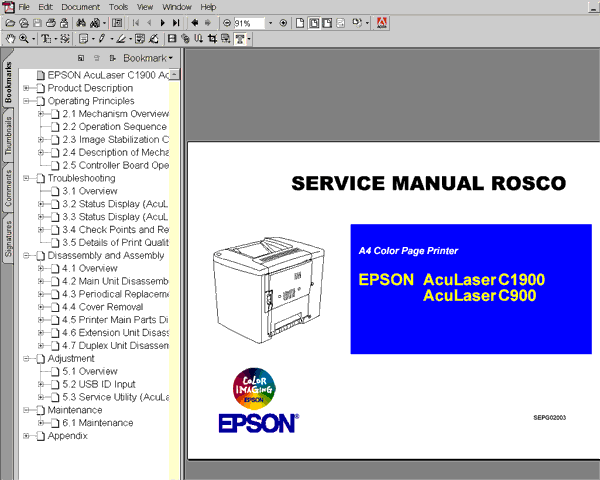
Task: Open the Help menu
Action: (x=208, y=7)
